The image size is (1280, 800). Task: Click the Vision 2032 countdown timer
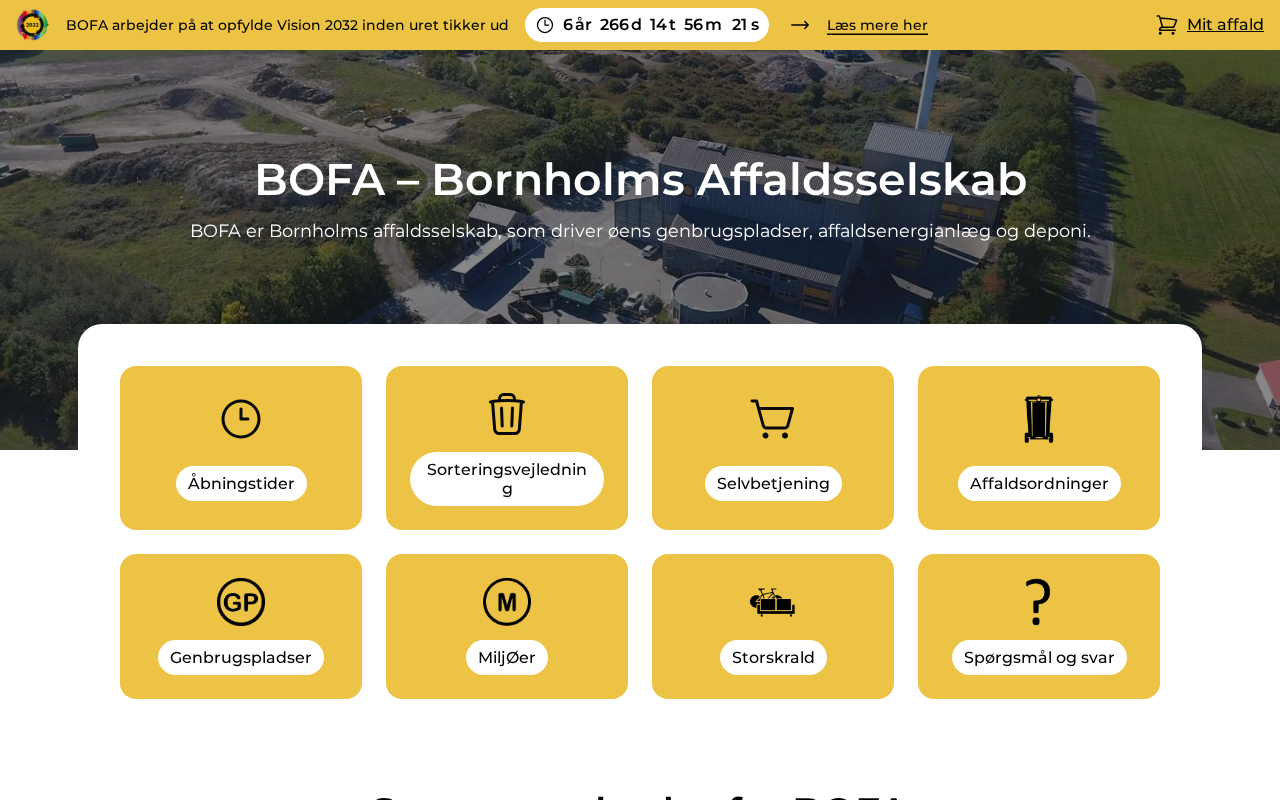tap(647, 25)
